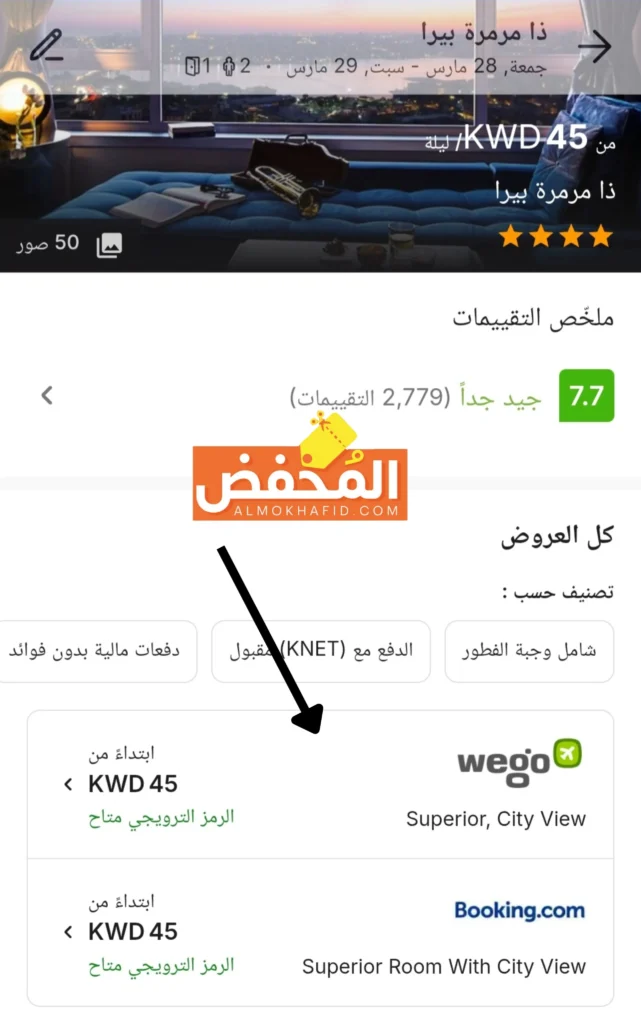641x1024 pixels.
Task: Toggle the دفعات مالية بدون فوائد filter
Action: pos(98,651)
